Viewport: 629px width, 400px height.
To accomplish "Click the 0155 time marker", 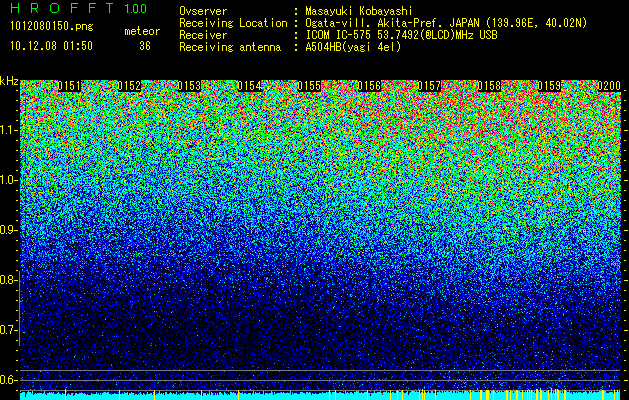I will [x=309, y=86].
